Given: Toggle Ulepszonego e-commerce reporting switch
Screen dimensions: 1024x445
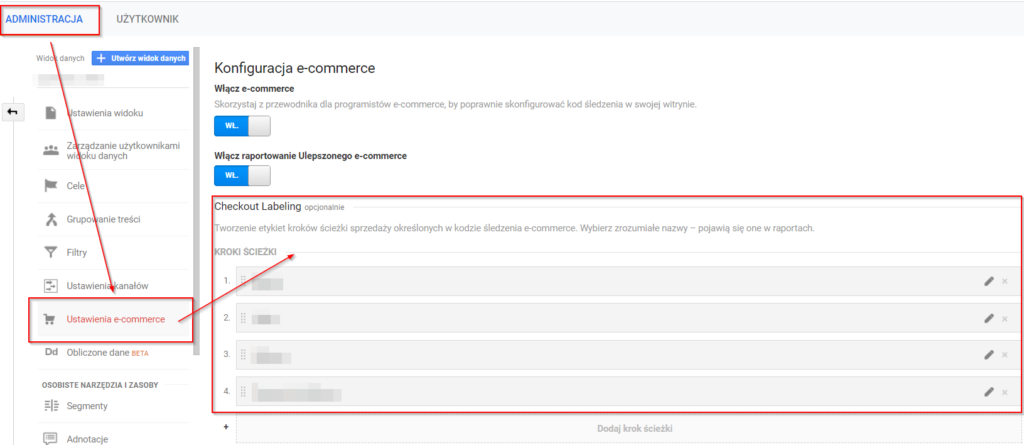Looking at the screenshot, I should [x=242, y=176].
